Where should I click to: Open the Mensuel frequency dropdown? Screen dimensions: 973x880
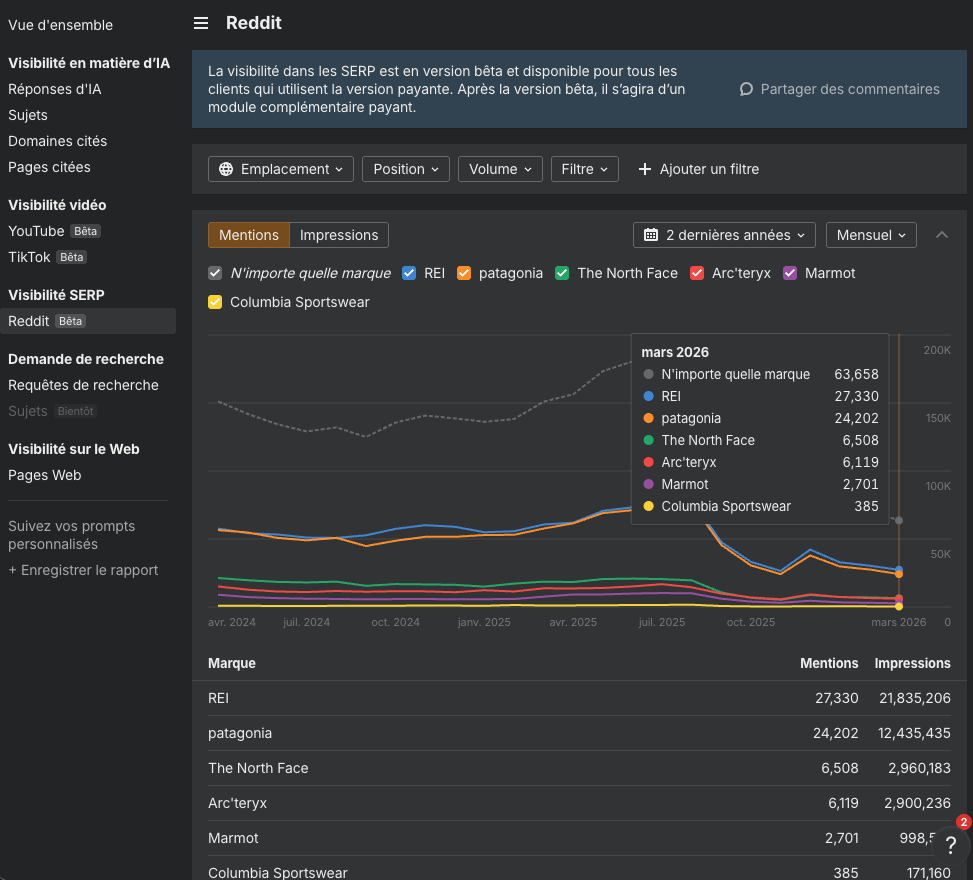870,235
